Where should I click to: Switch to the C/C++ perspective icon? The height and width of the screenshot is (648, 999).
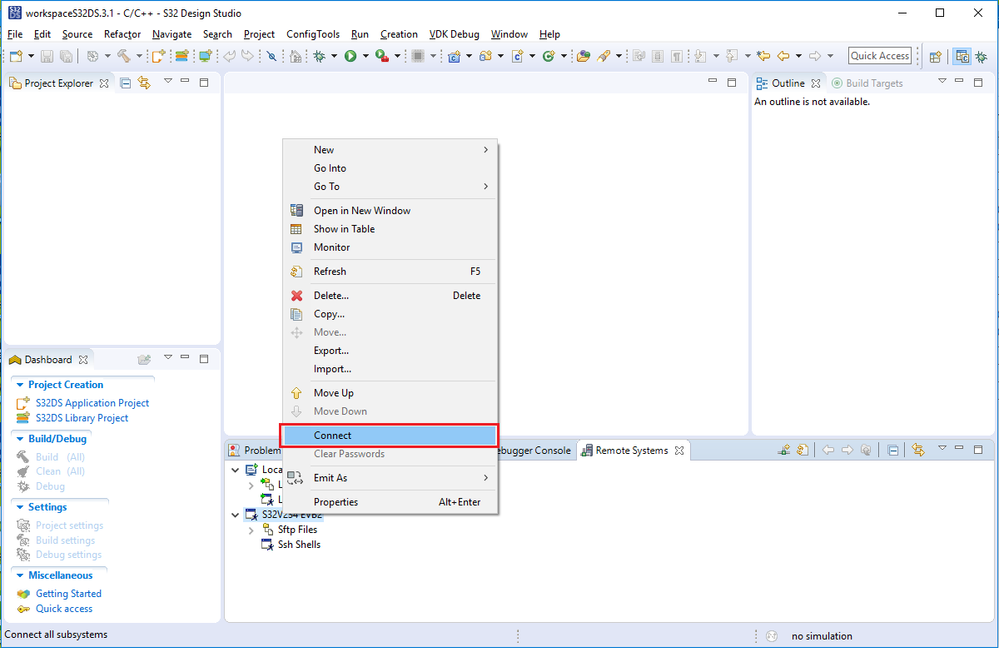click(962, 57)
